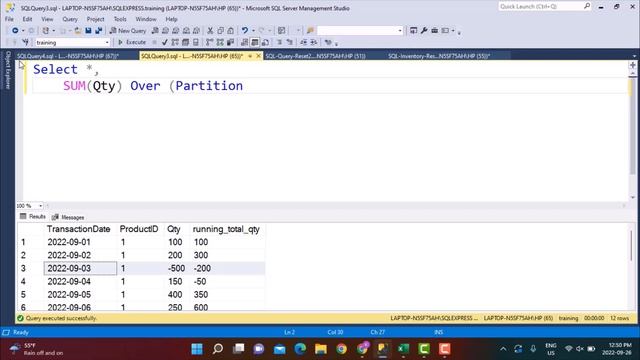Click the Parse query checkmark icon

164,42
